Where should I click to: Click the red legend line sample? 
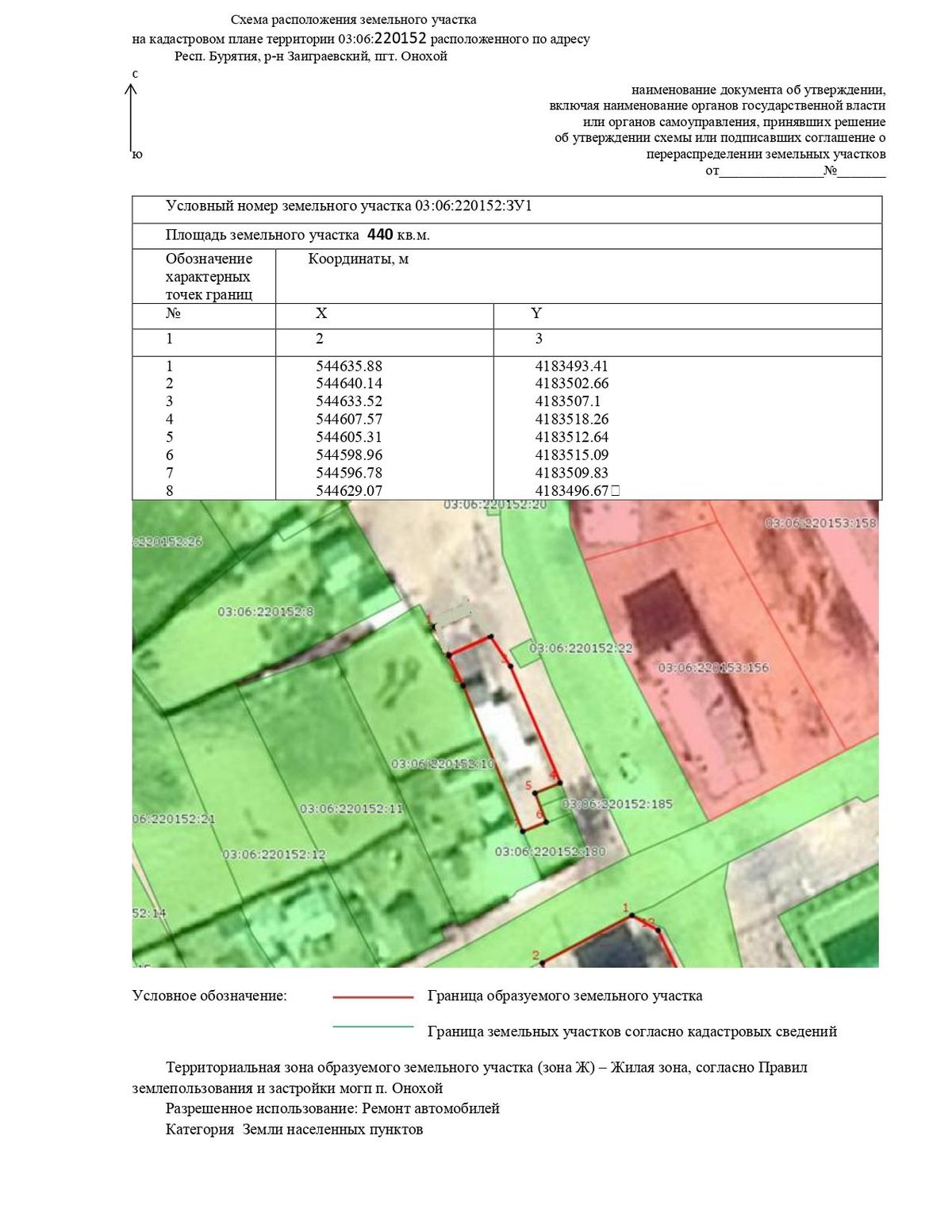pos(374,997)
